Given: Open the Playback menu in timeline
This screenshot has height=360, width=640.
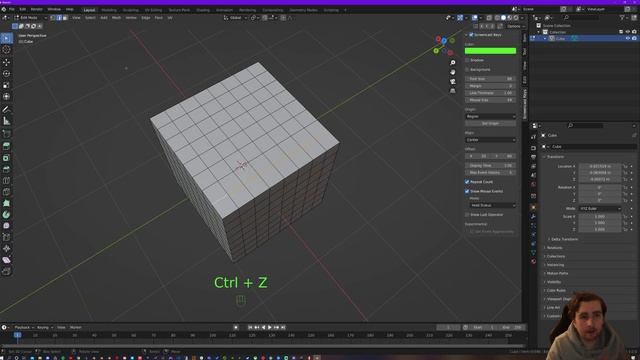Looking at the screenshot, I should click(x=23, y=327).
